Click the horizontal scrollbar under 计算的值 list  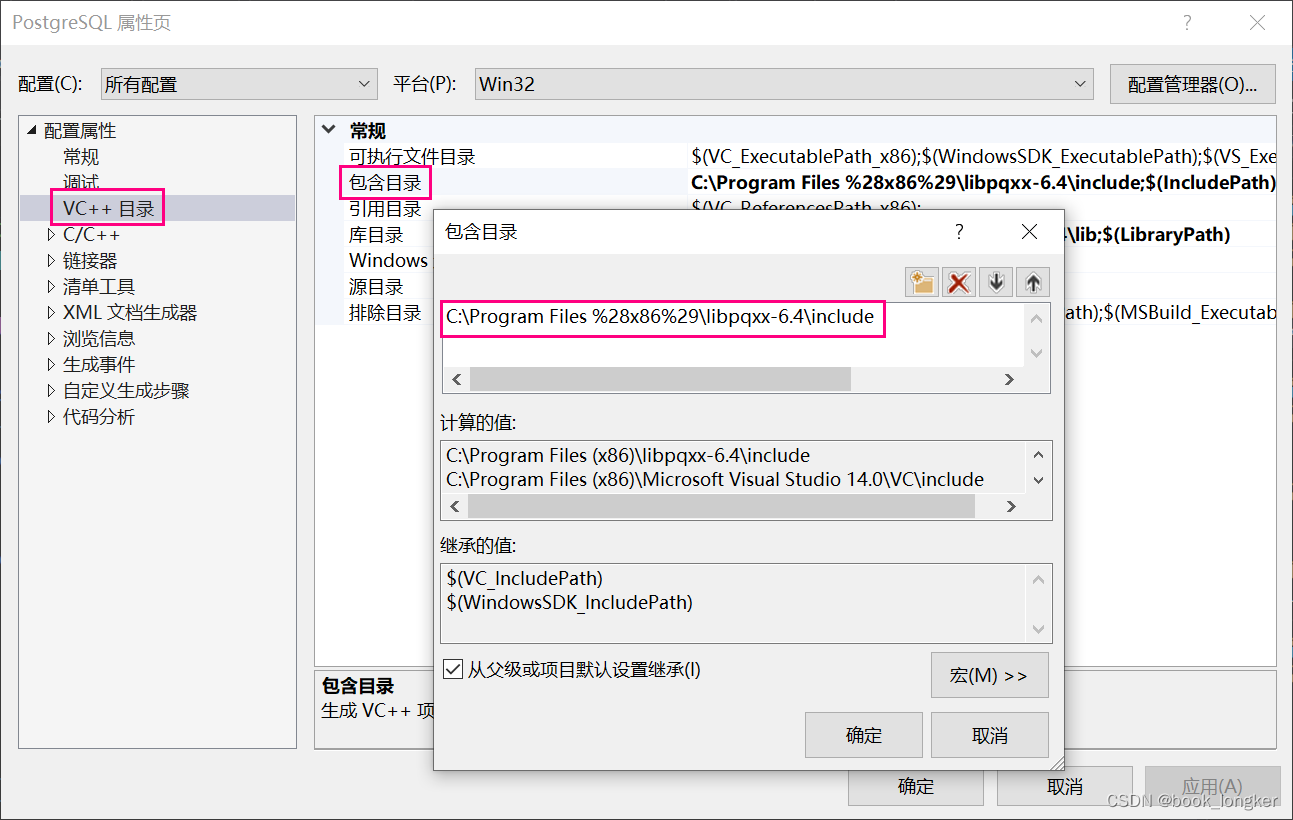coord(722,506)
